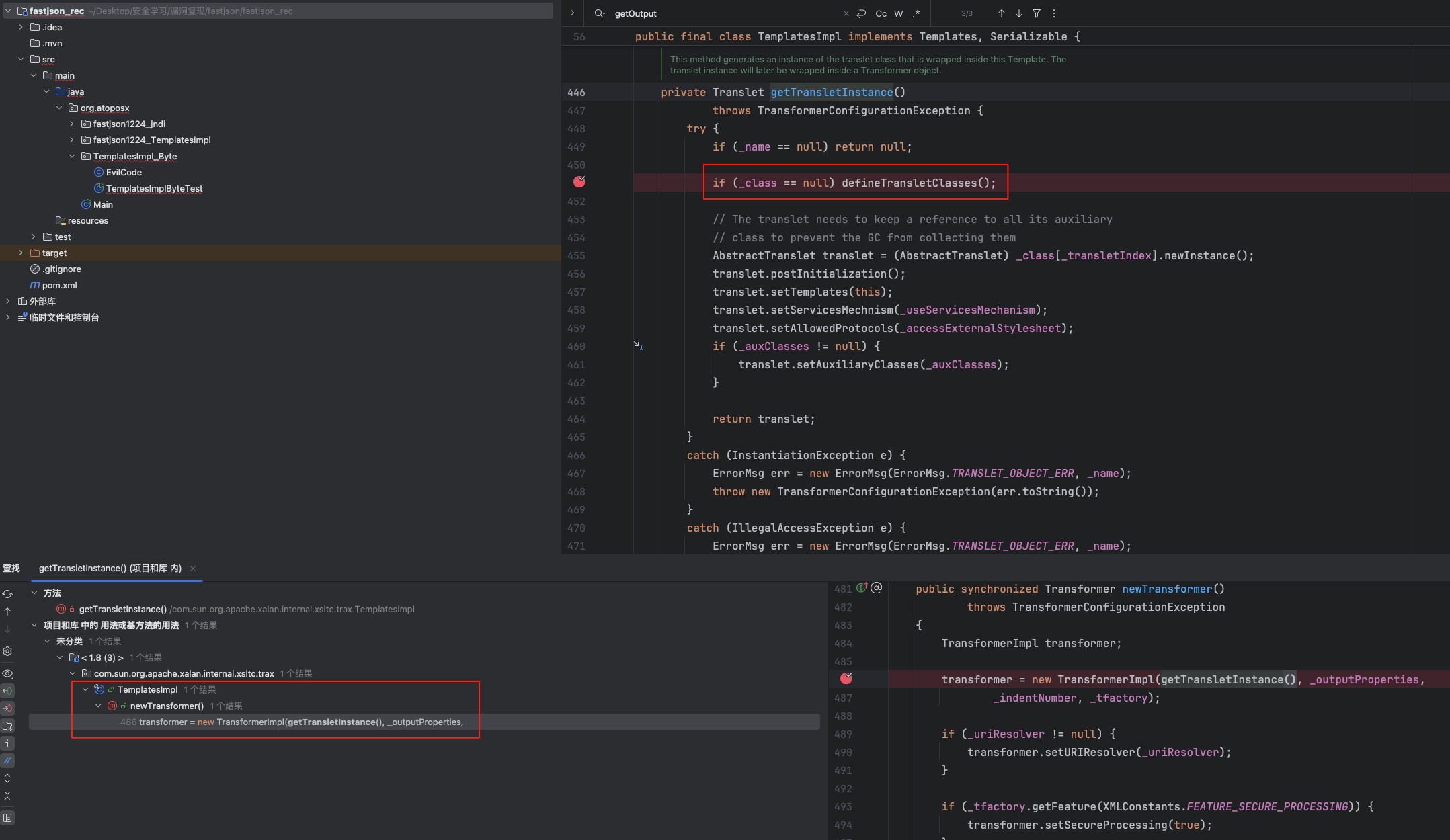Screen dimensions: 1450x840
Task: Click in the getOutput search field
Action: [725, 13]
